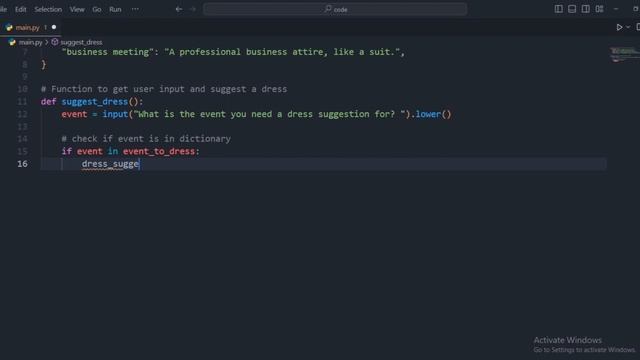Click the 'suggest_dress' function name
640x360 pixels.
95,102
